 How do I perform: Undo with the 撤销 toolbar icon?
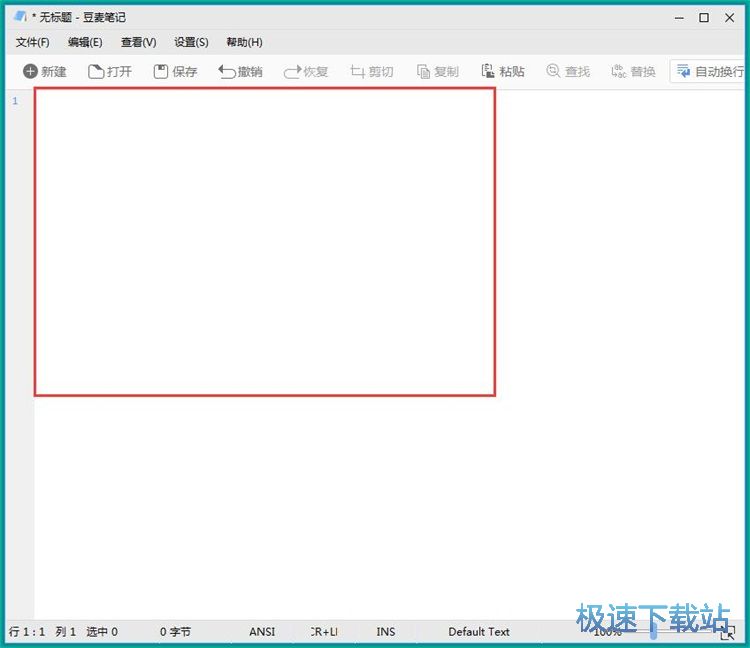240,72
